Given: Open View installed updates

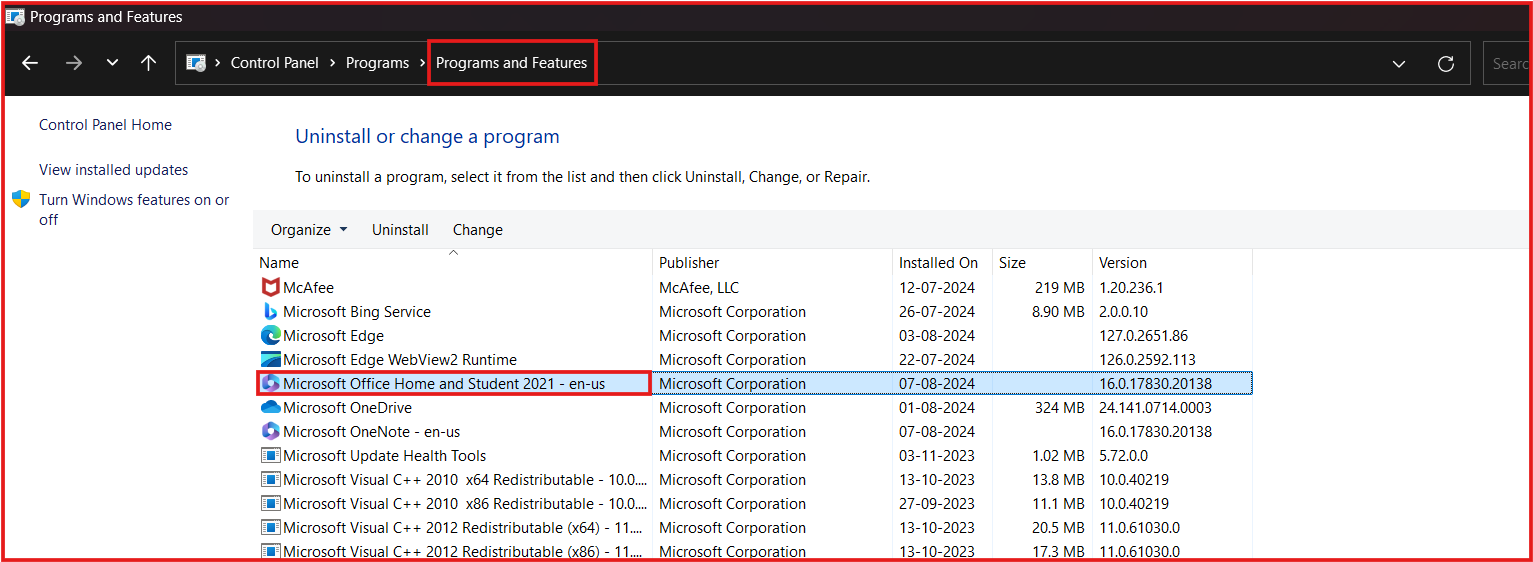Looking at the screenshot, I should (113, 170).
